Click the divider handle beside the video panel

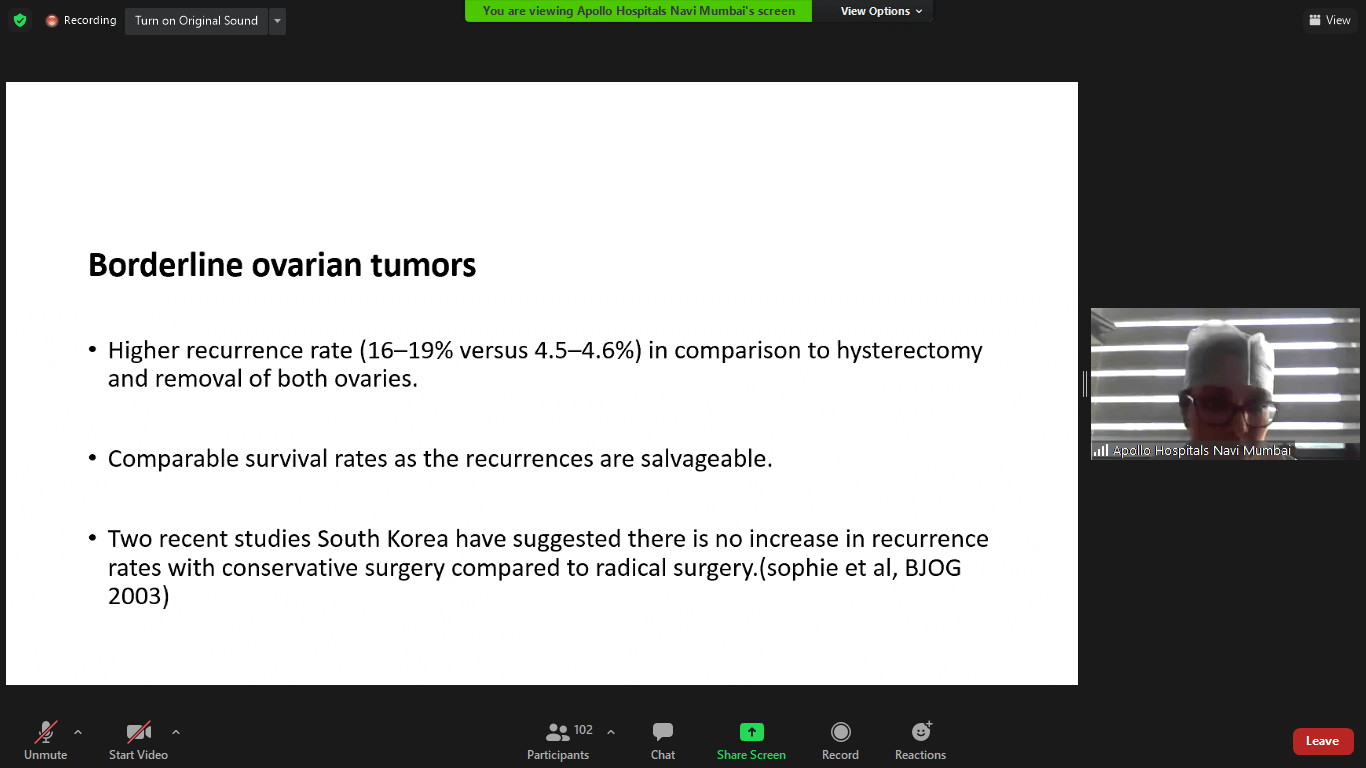[x=1084, y=383]
